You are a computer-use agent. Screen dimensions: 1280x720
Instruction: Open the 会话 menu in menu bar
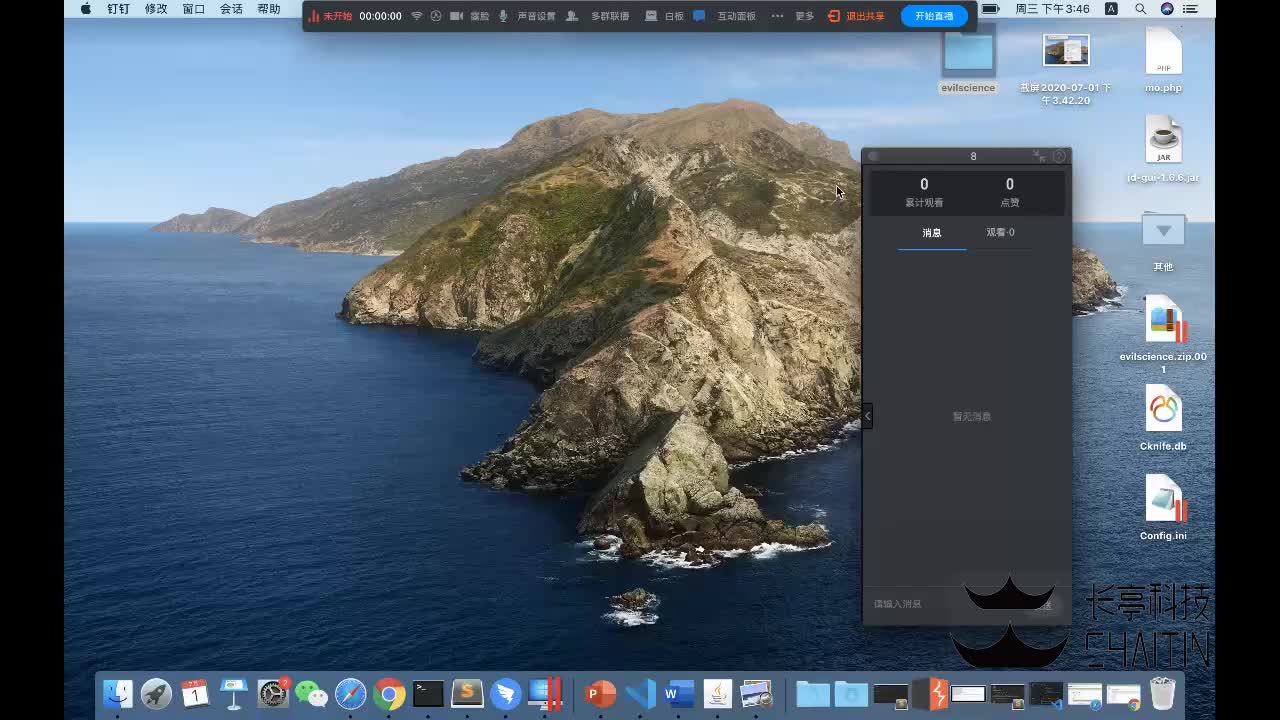231,9
